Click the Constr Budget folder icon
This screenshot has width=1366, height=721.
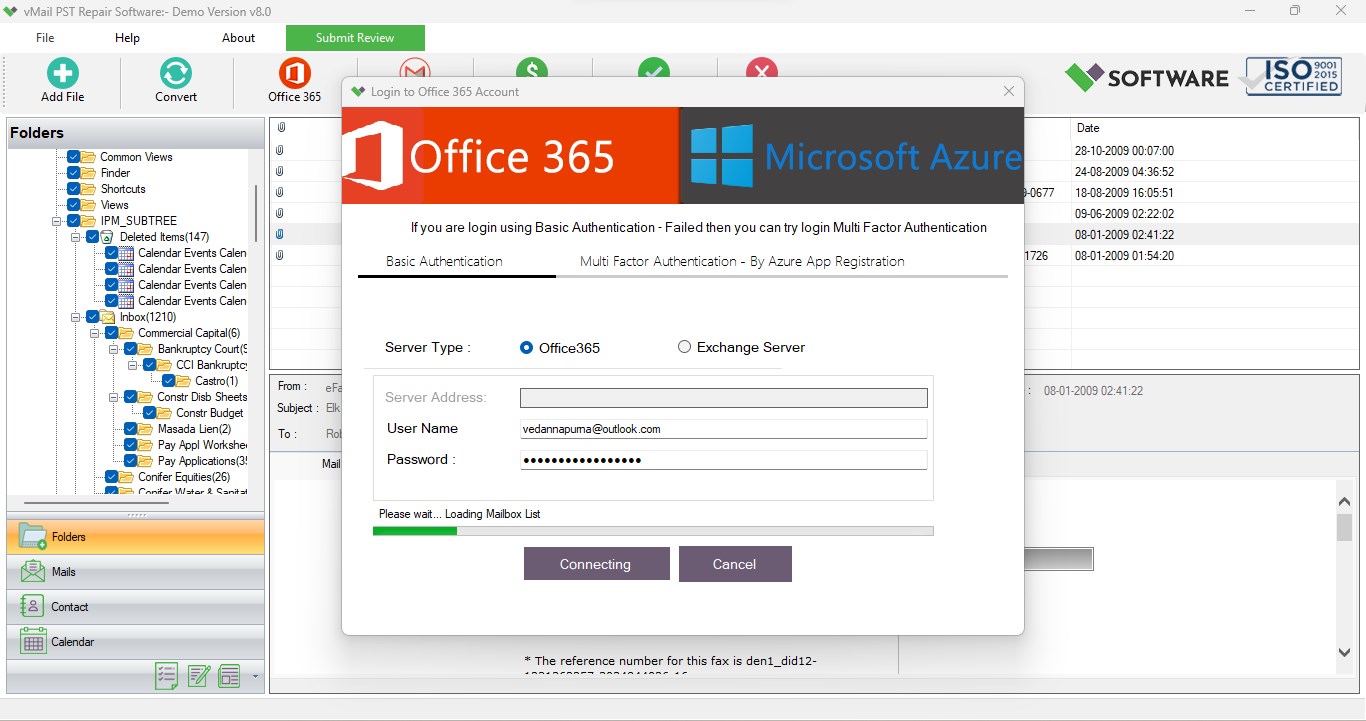tap(165, 413)
